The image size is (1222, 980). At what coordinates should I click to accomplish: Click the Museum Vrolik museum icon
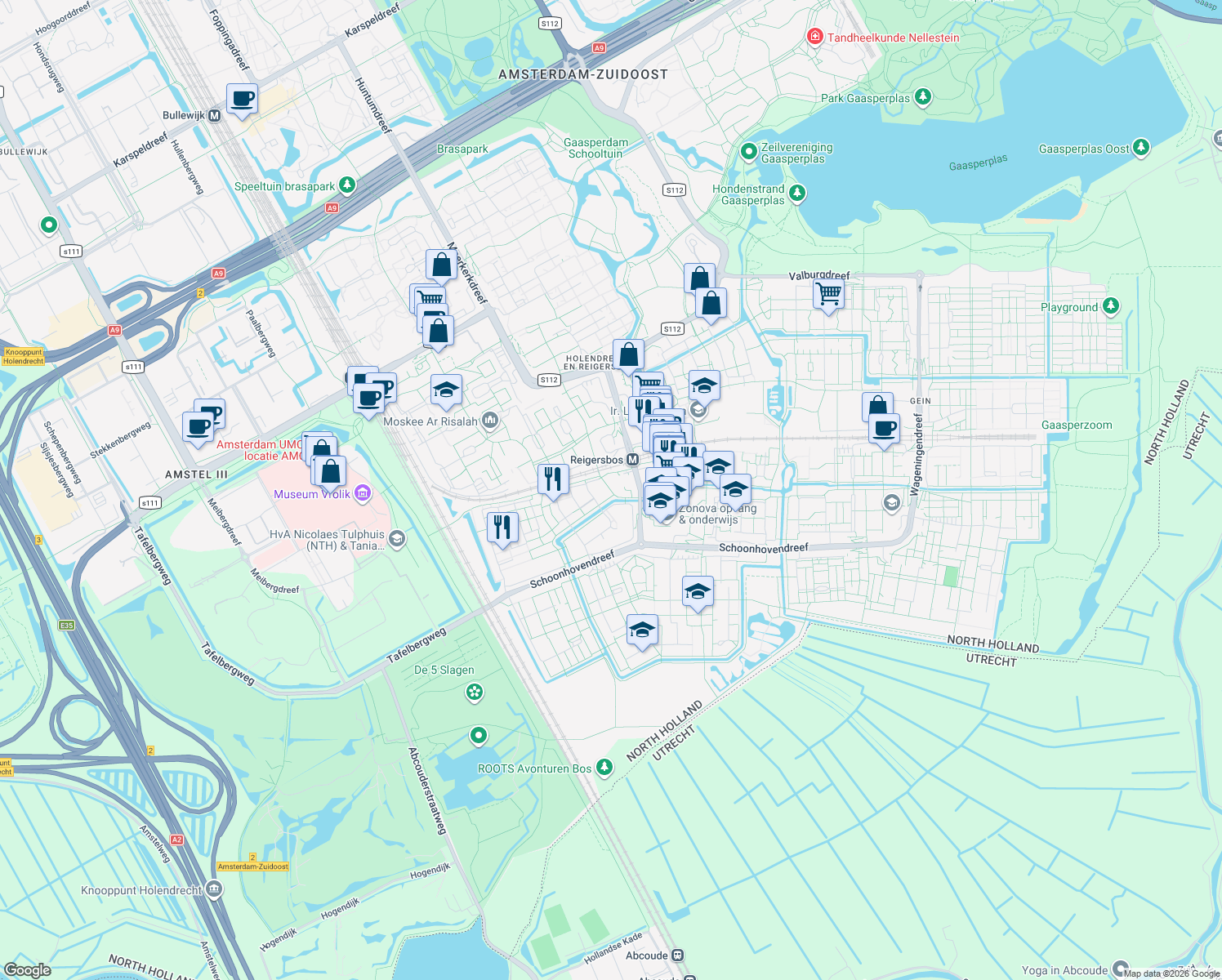click(363, 493)
